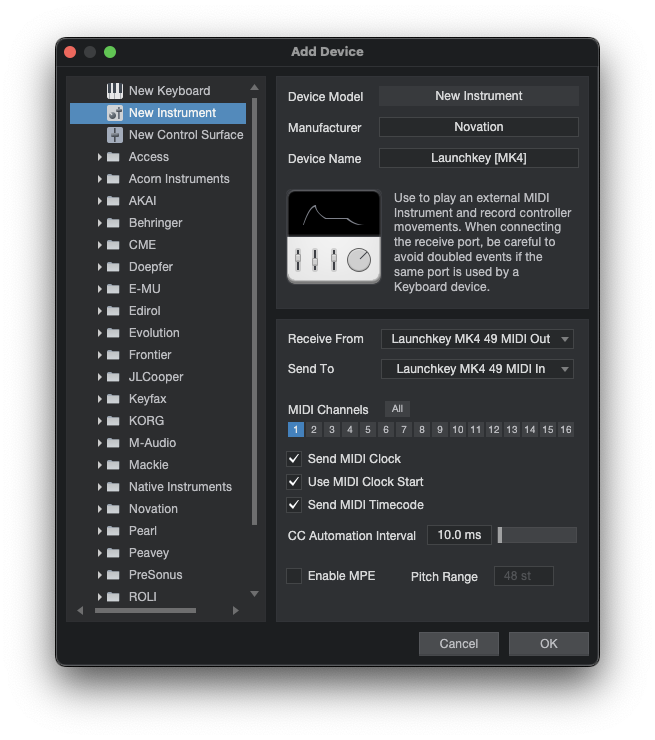Enable the MPE checkbox

294,576
